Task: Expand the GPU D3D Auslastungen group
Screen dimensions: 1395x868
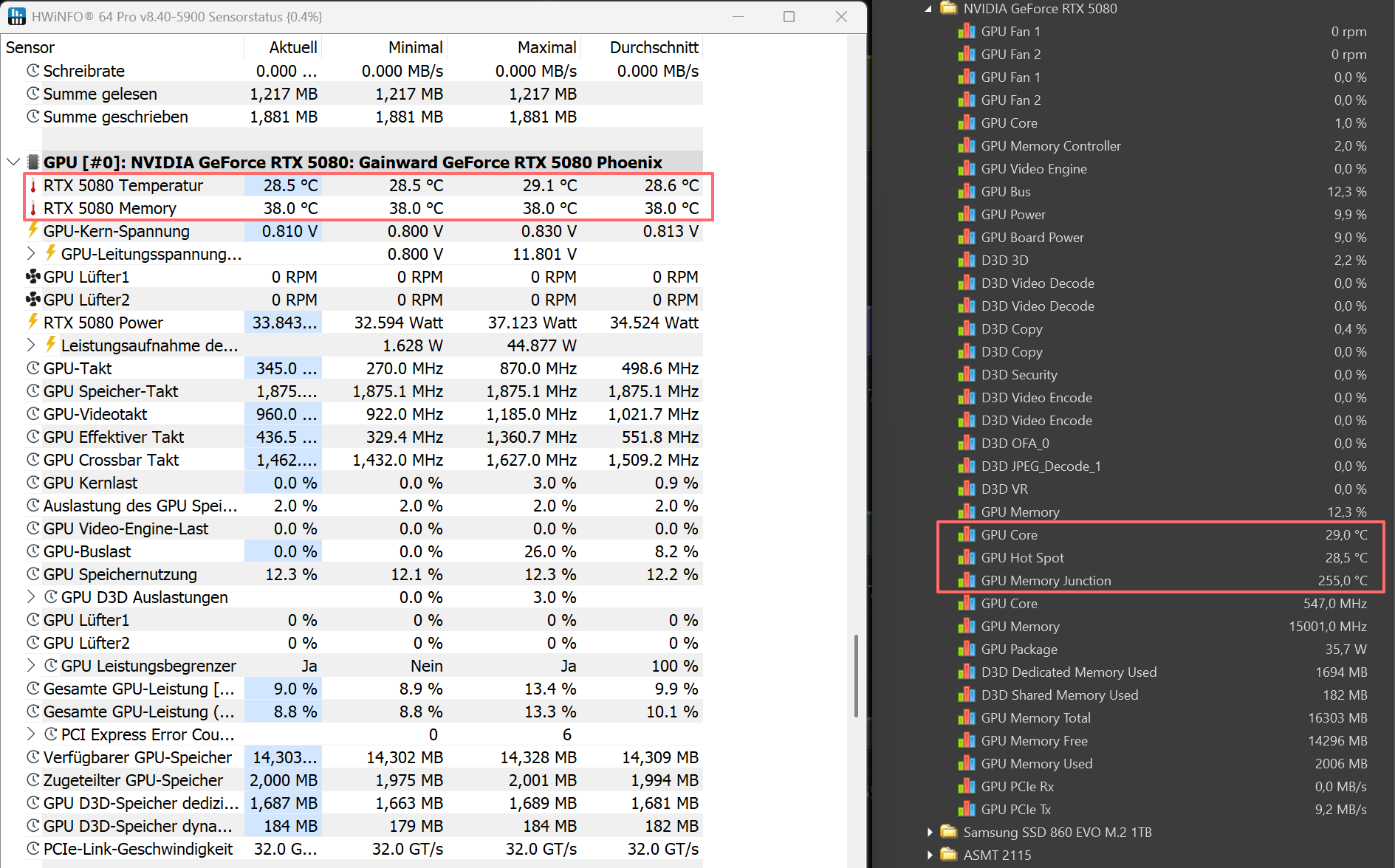Action: click(x=31, y=597)
